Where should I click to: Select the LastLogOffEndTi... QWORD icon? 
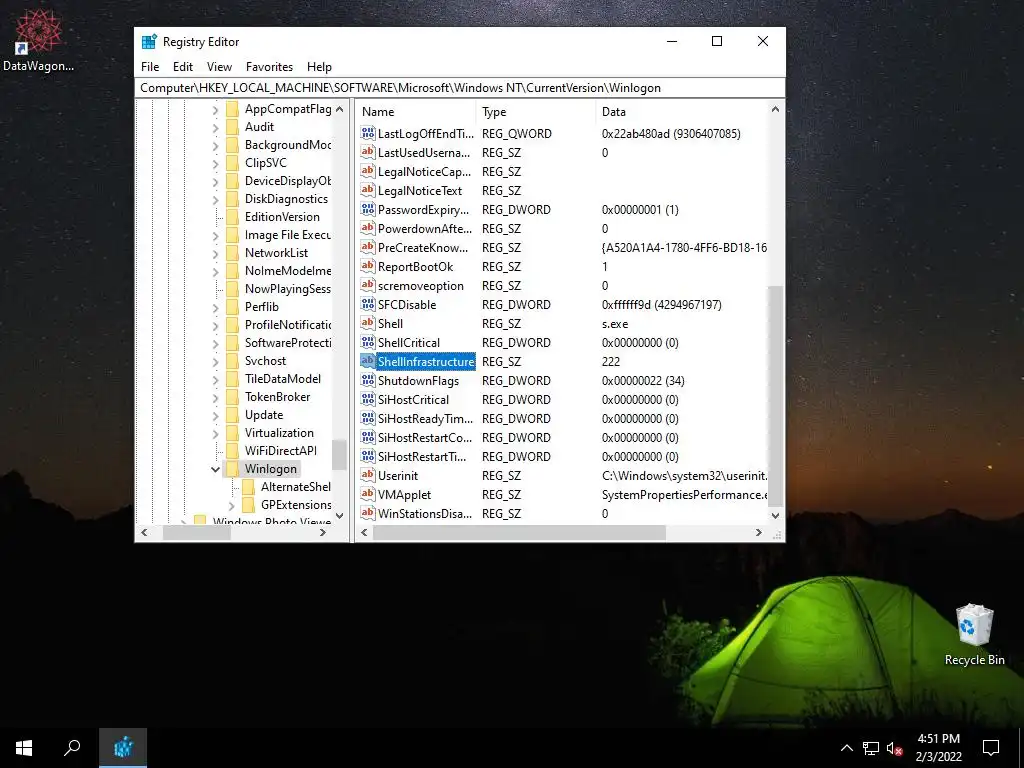(368, 133)
